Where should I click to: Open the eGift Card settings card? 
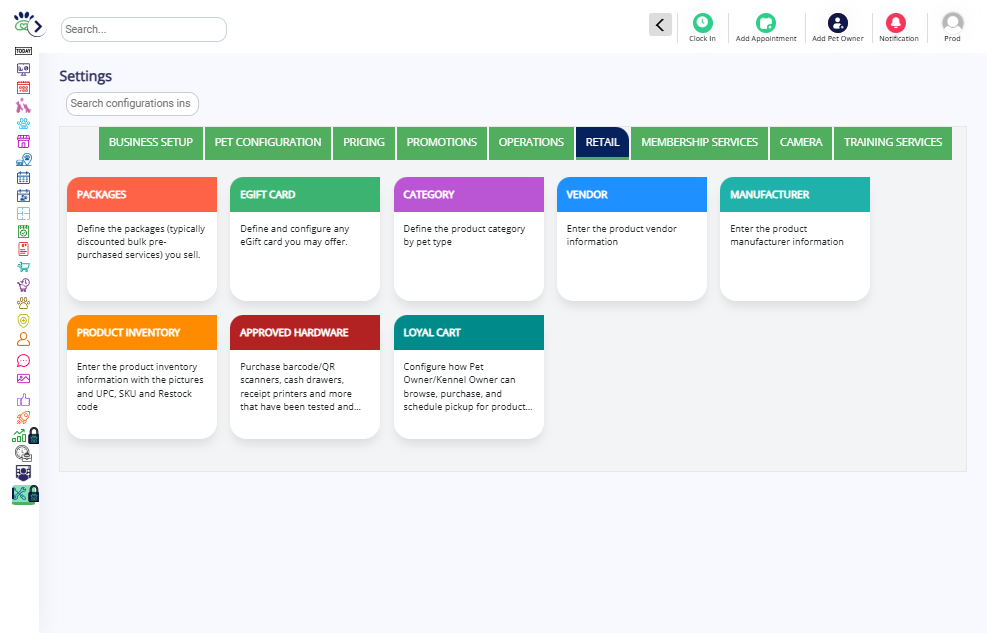[305, 238]
